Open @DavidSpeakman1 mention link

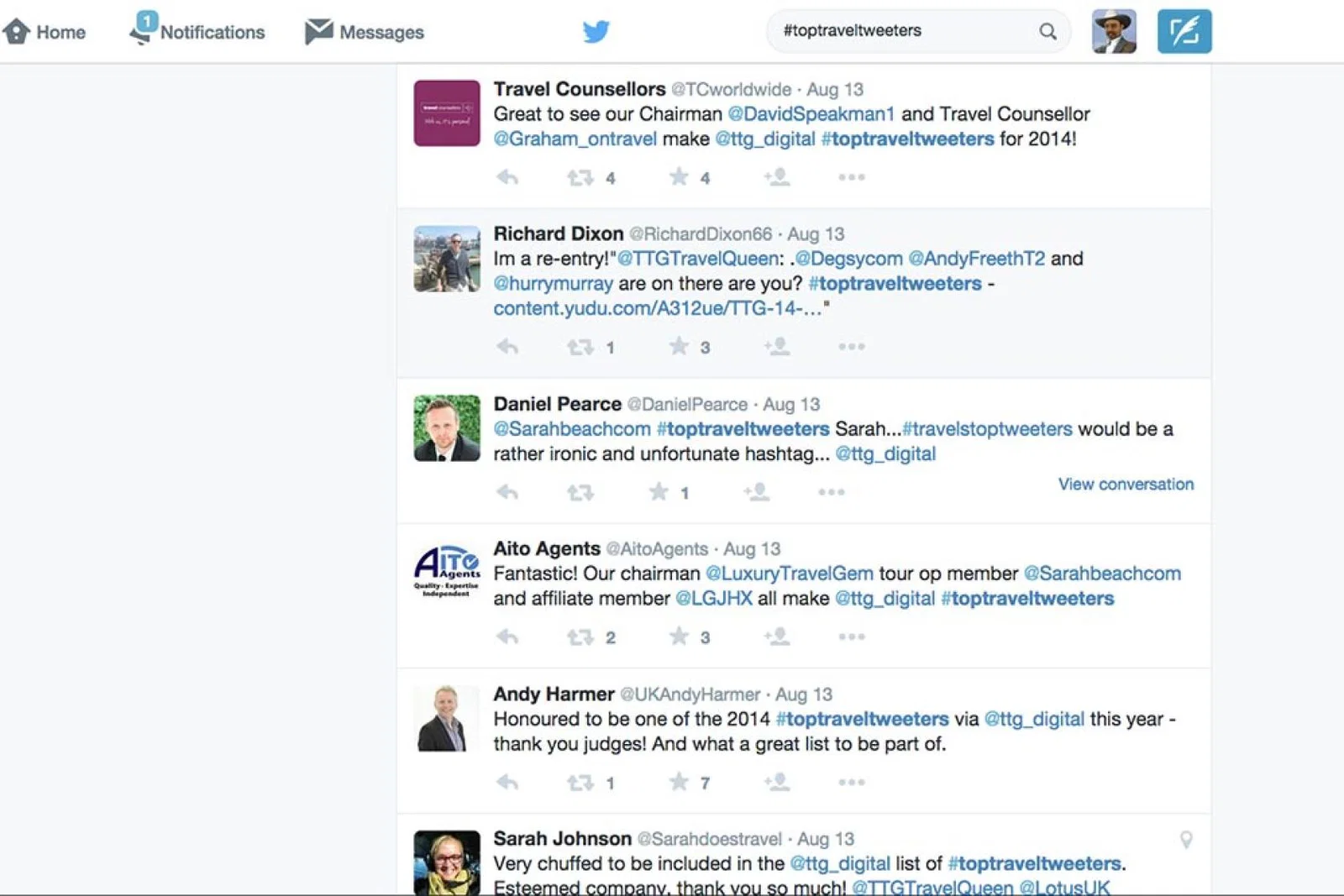[x=811, y=114]
